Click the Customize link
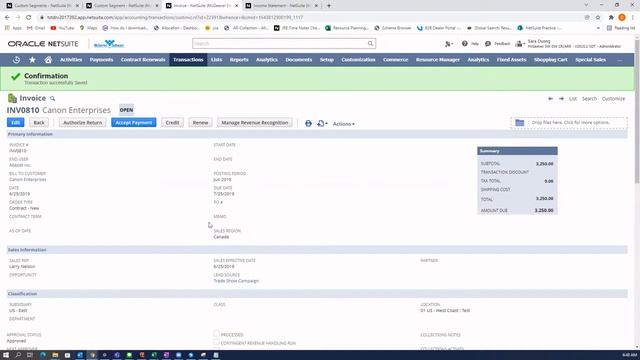The width and height of the screenshot is (640, 360). [x=613, y=99]
